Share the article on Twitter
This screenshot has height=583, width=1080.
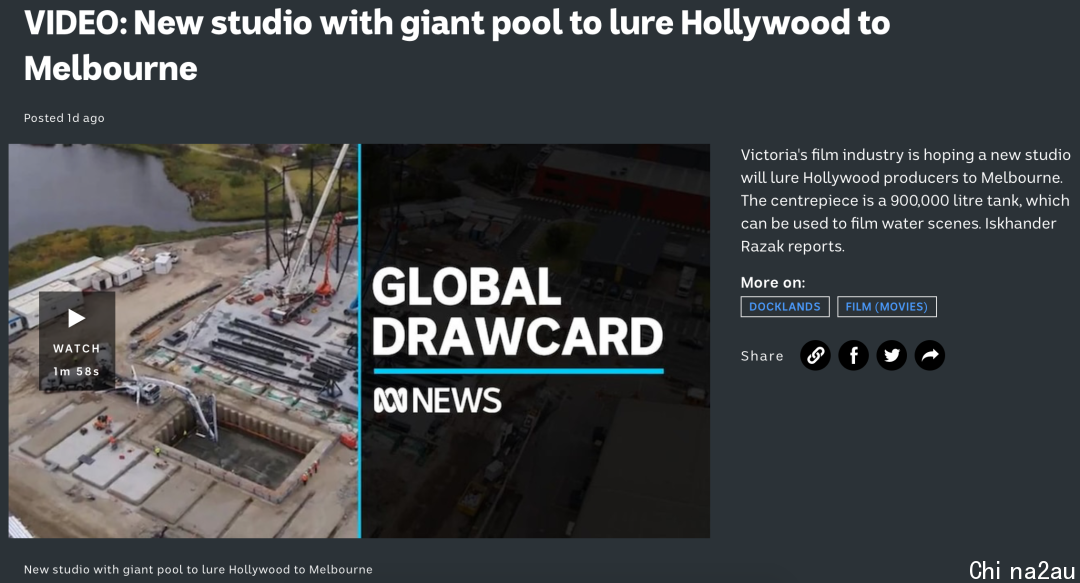tap(891, 356)
